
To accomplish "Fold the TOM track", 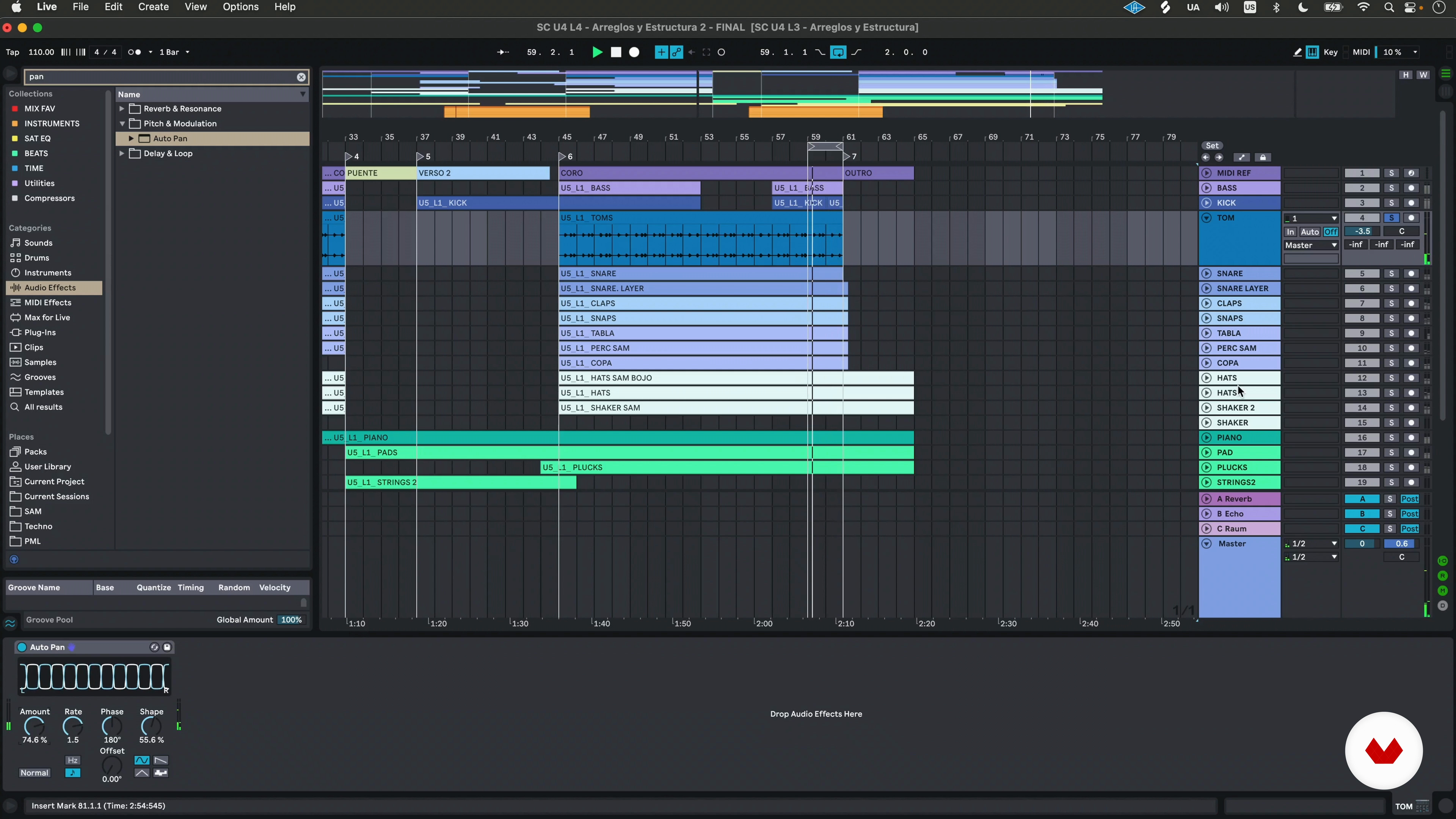I will (1207, 218).
